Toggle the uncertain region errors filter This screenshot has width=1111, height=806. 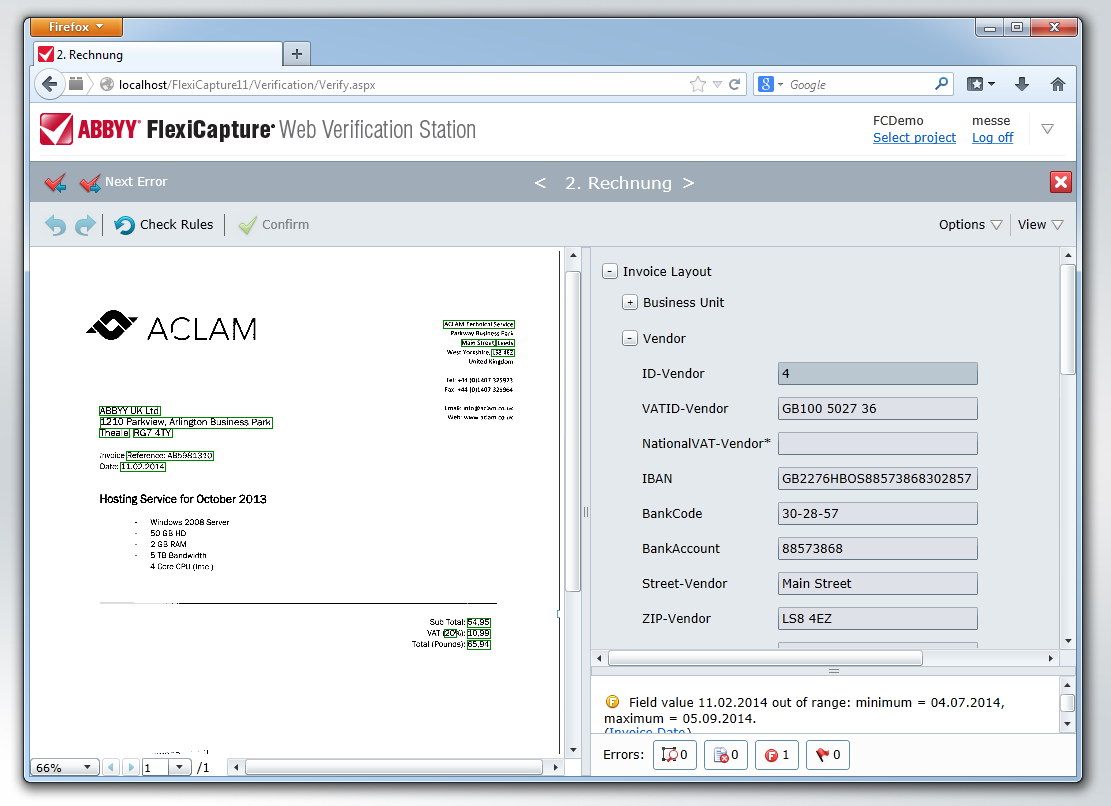coord(674,755)
